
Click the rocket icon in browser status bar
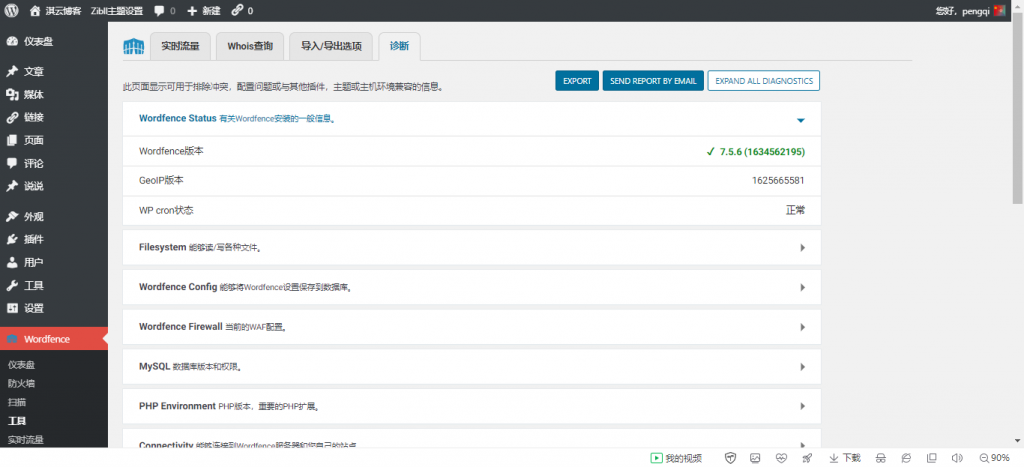pyautogui.click(x=807, y=458)
